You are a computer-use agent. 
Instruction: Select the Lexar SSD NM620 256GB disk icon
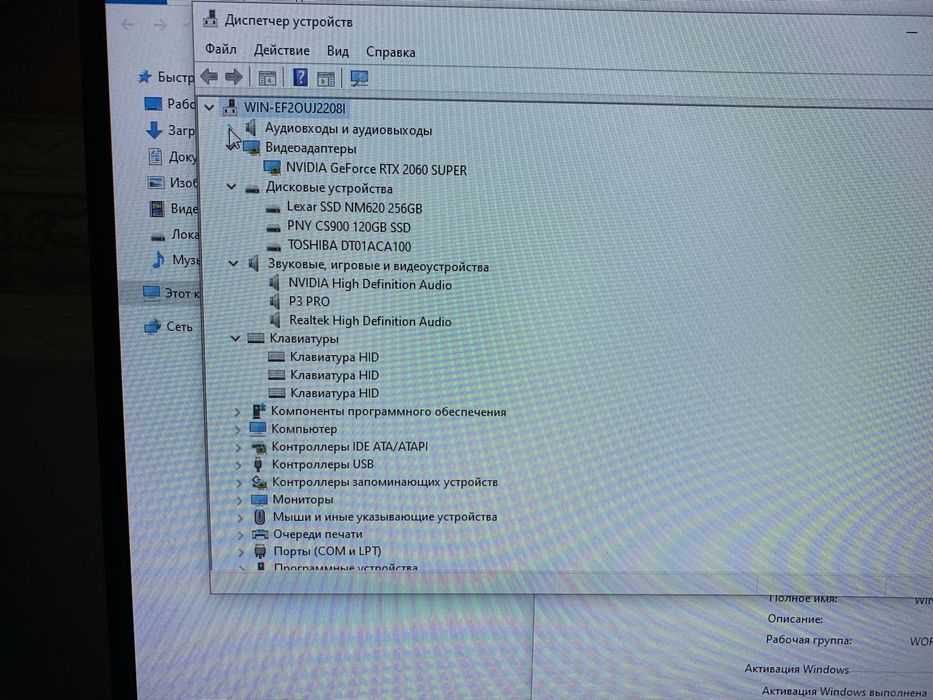pyautogui.click(x=273, y=209)
